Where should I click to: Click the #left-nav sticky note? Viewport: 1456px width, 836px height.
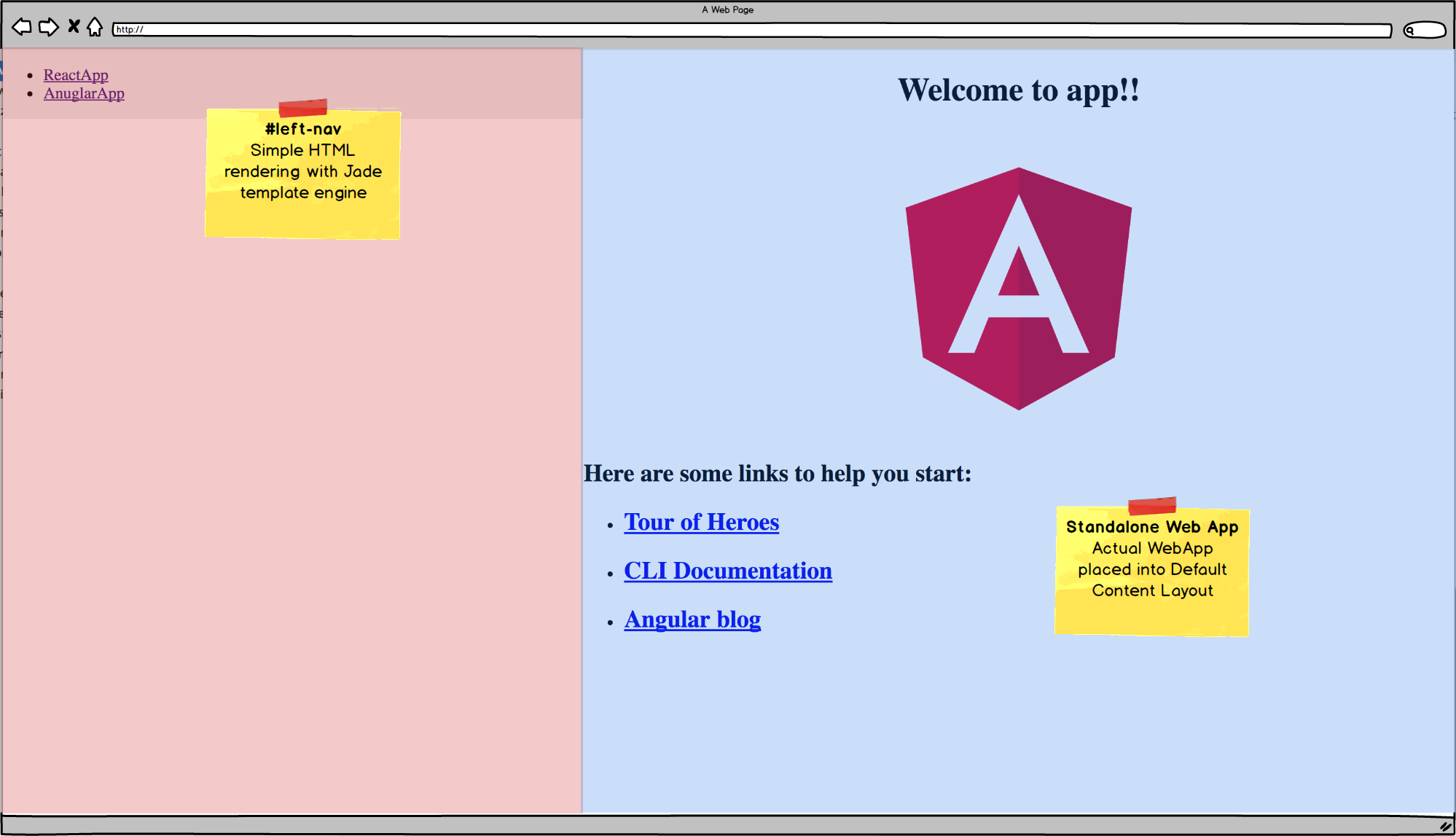(x=303, y=170)
